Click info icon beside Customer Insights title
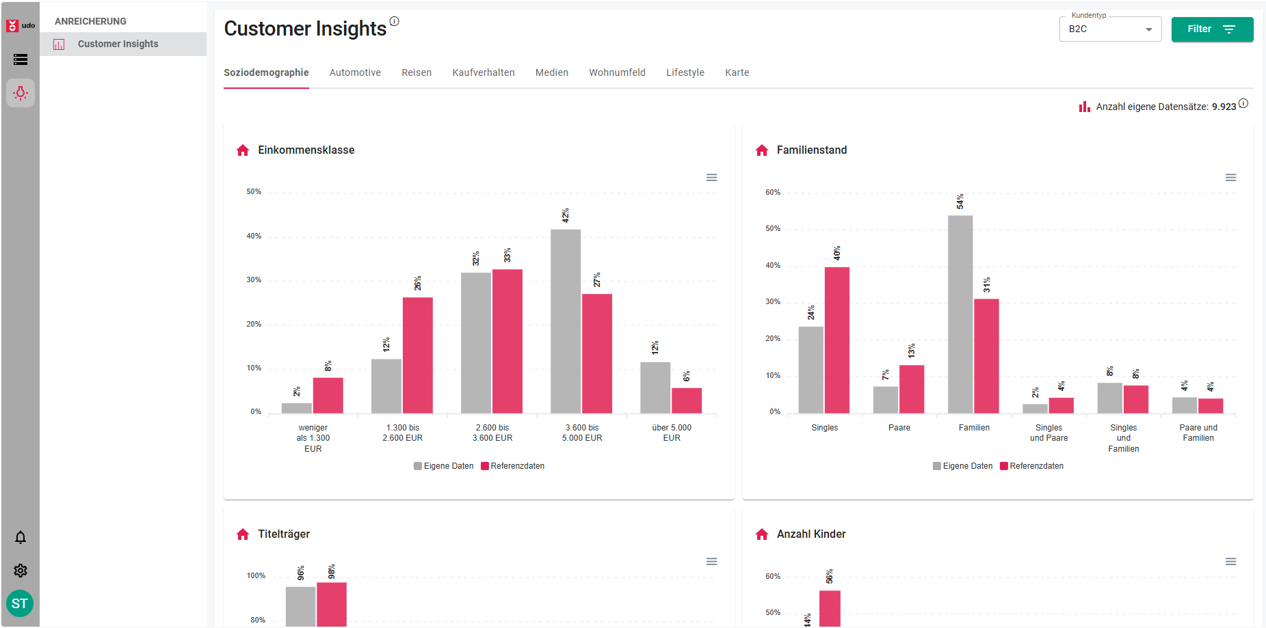Viewport: 1266px width, 628px height. click(x=394, y=22)
